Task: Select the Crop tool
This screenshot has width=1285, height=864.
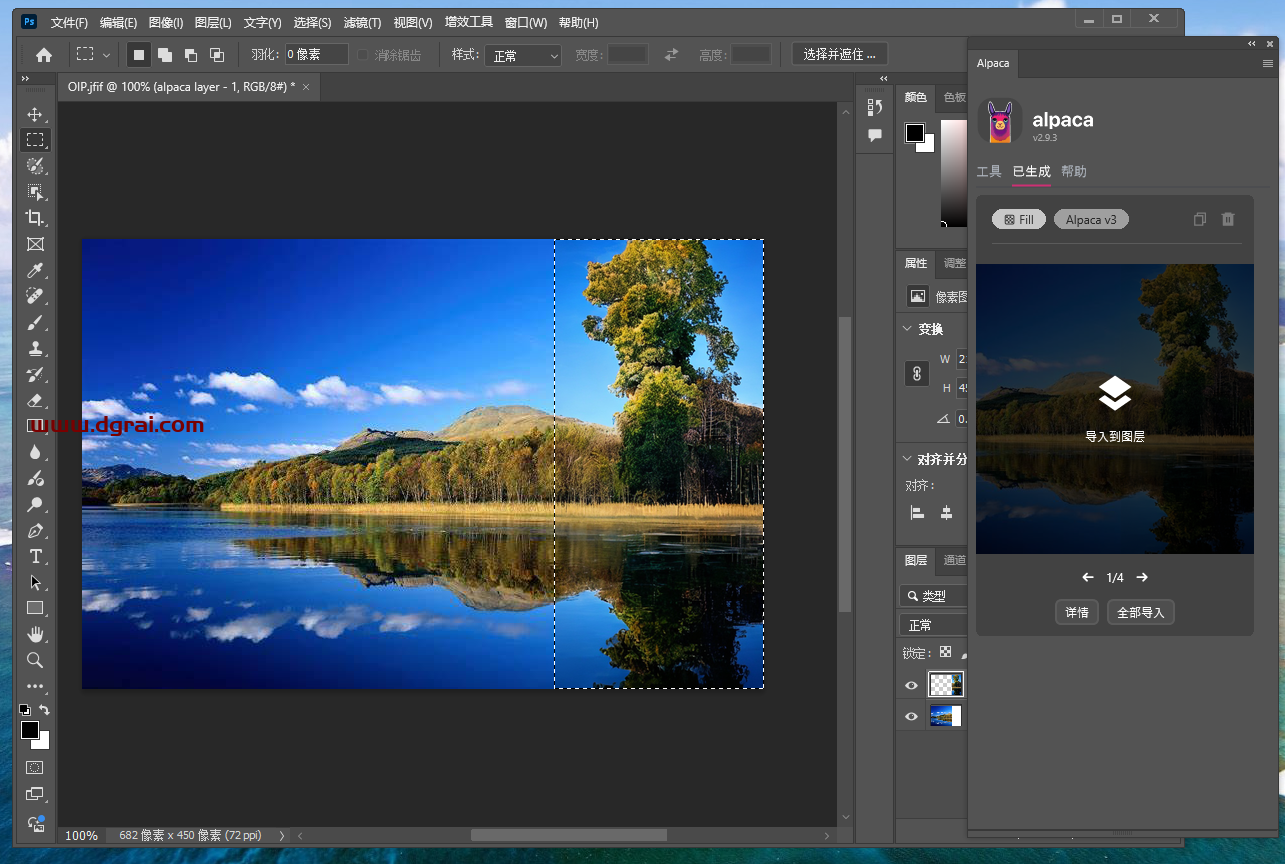Action: (35, 218)
